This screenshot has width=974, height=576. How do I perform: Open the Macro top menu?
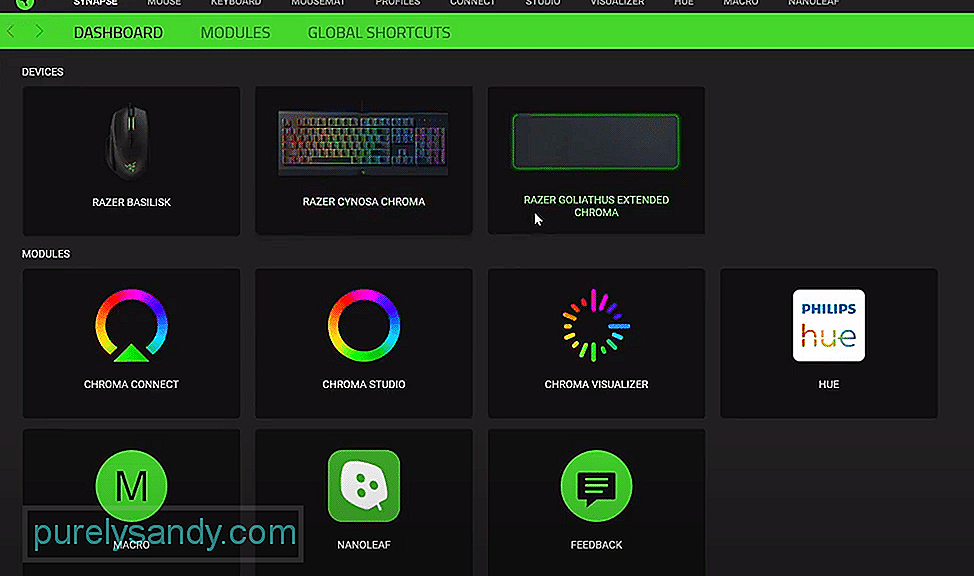[741, 3]
